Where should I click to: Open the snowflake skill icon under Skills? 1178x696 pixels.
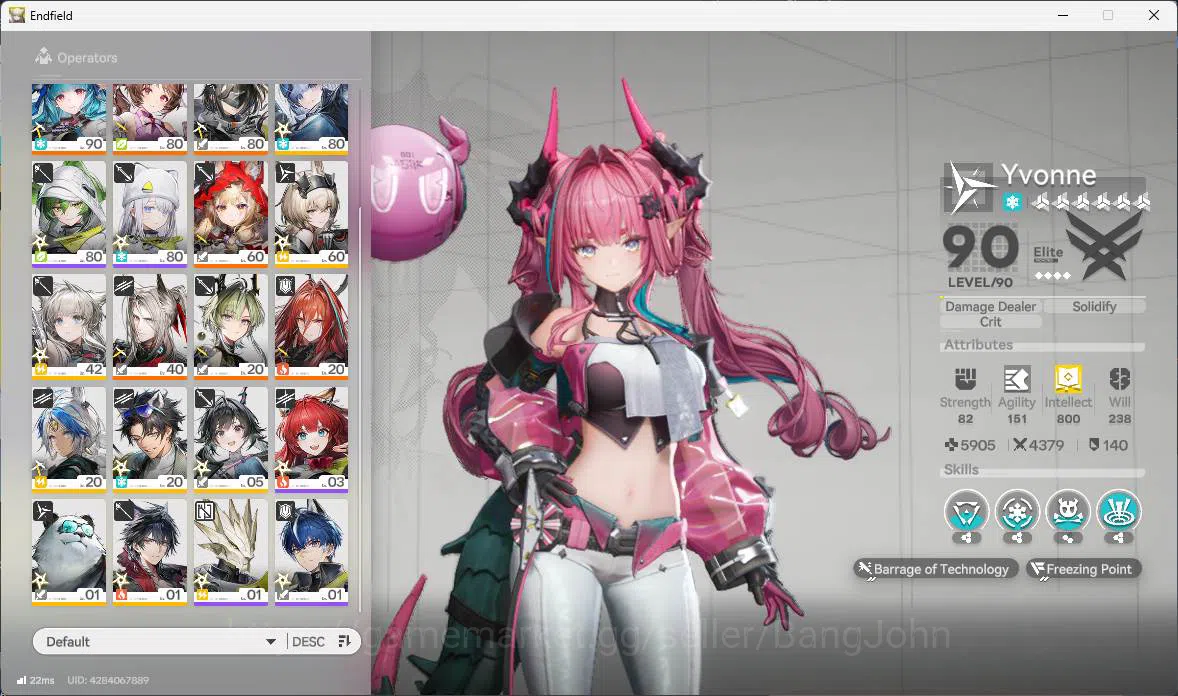pos(1017,512)
